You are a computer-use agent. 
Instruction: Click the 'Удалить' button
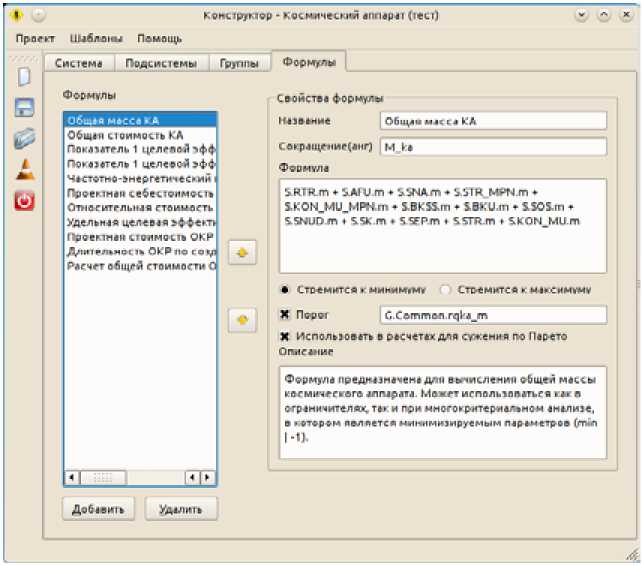[x=181, y=509]
